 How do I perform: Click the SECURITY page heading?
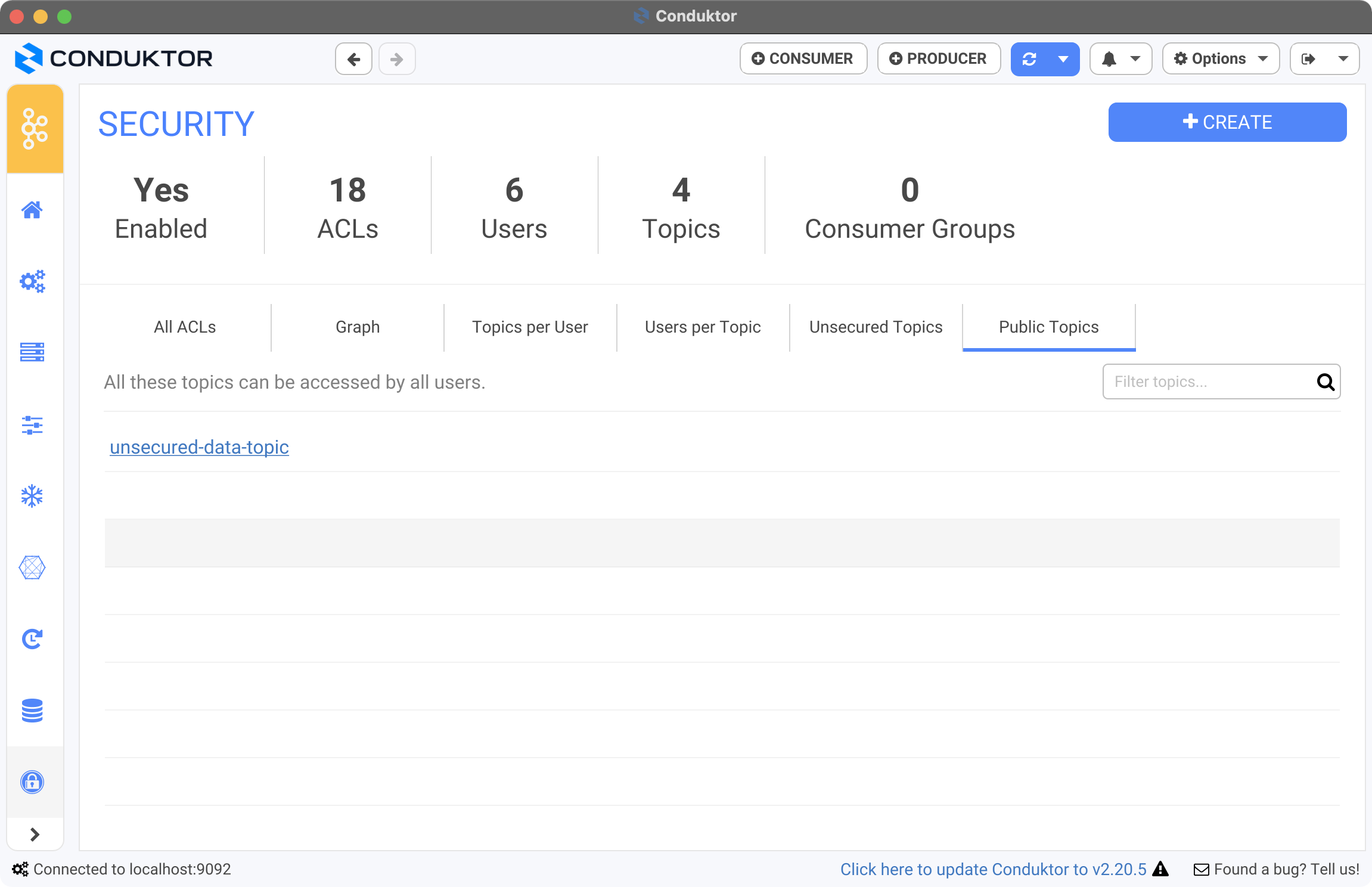176,124
